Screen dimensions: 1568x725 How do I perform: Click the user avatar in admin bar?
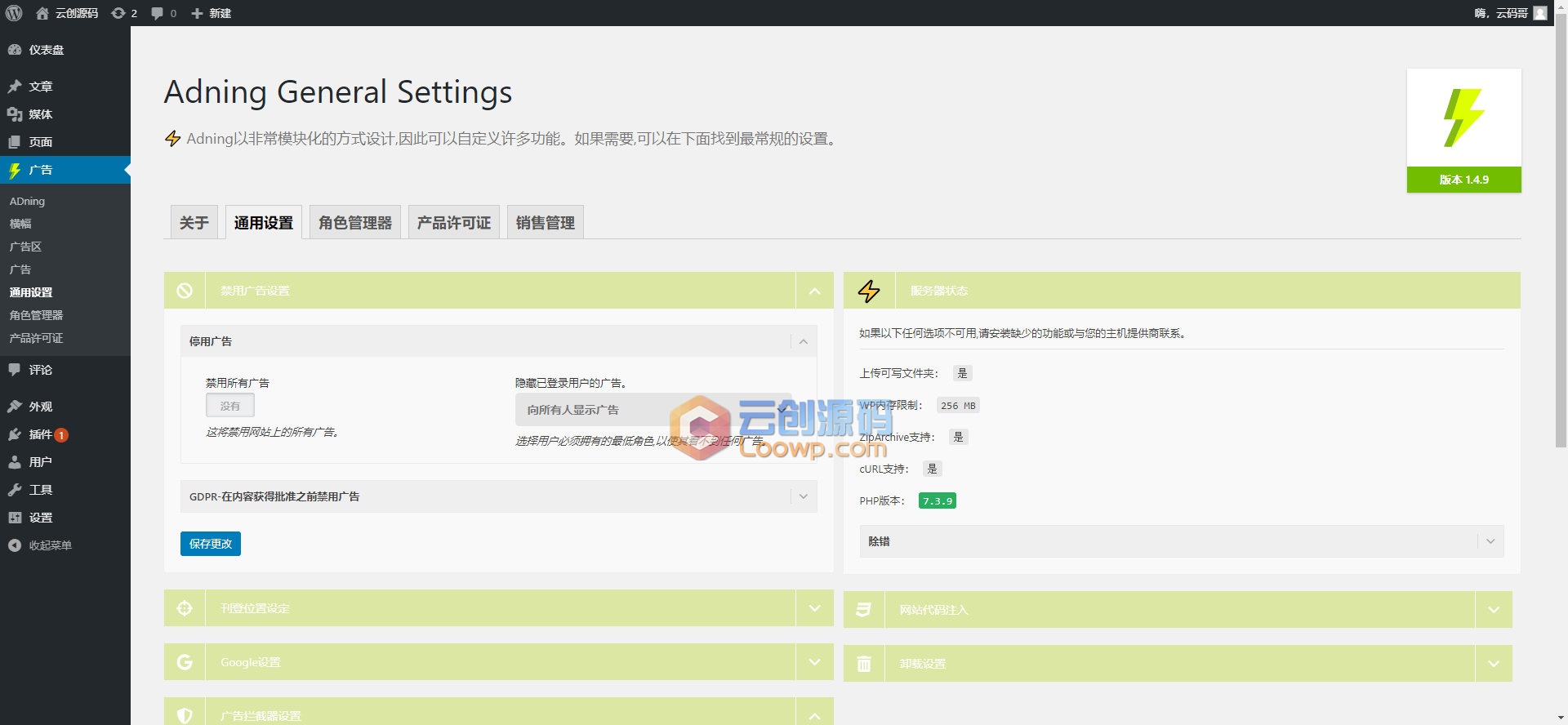[x=1540, y=13]
